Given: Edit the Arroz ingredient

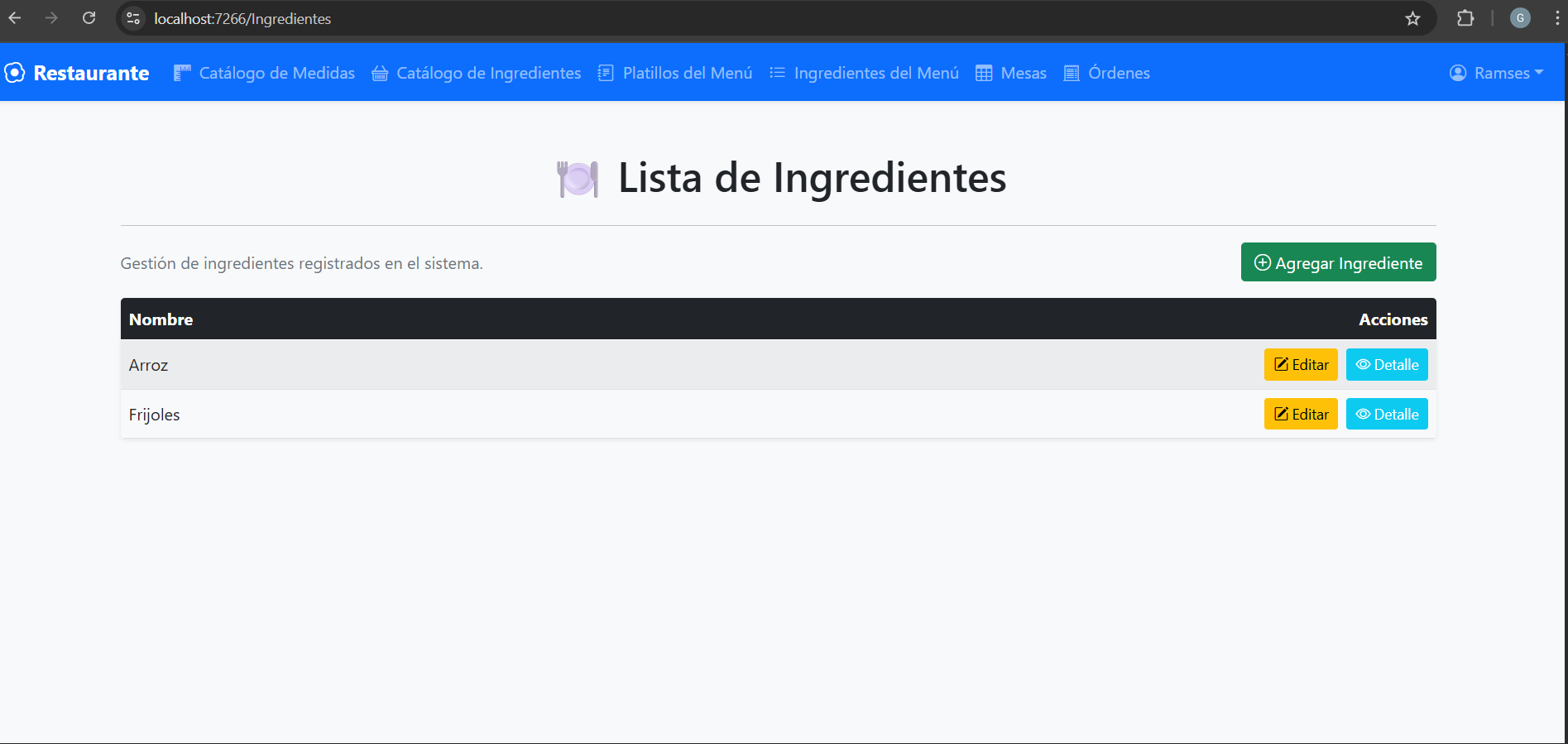Looking at the screenshot, I should point(1300,365).
